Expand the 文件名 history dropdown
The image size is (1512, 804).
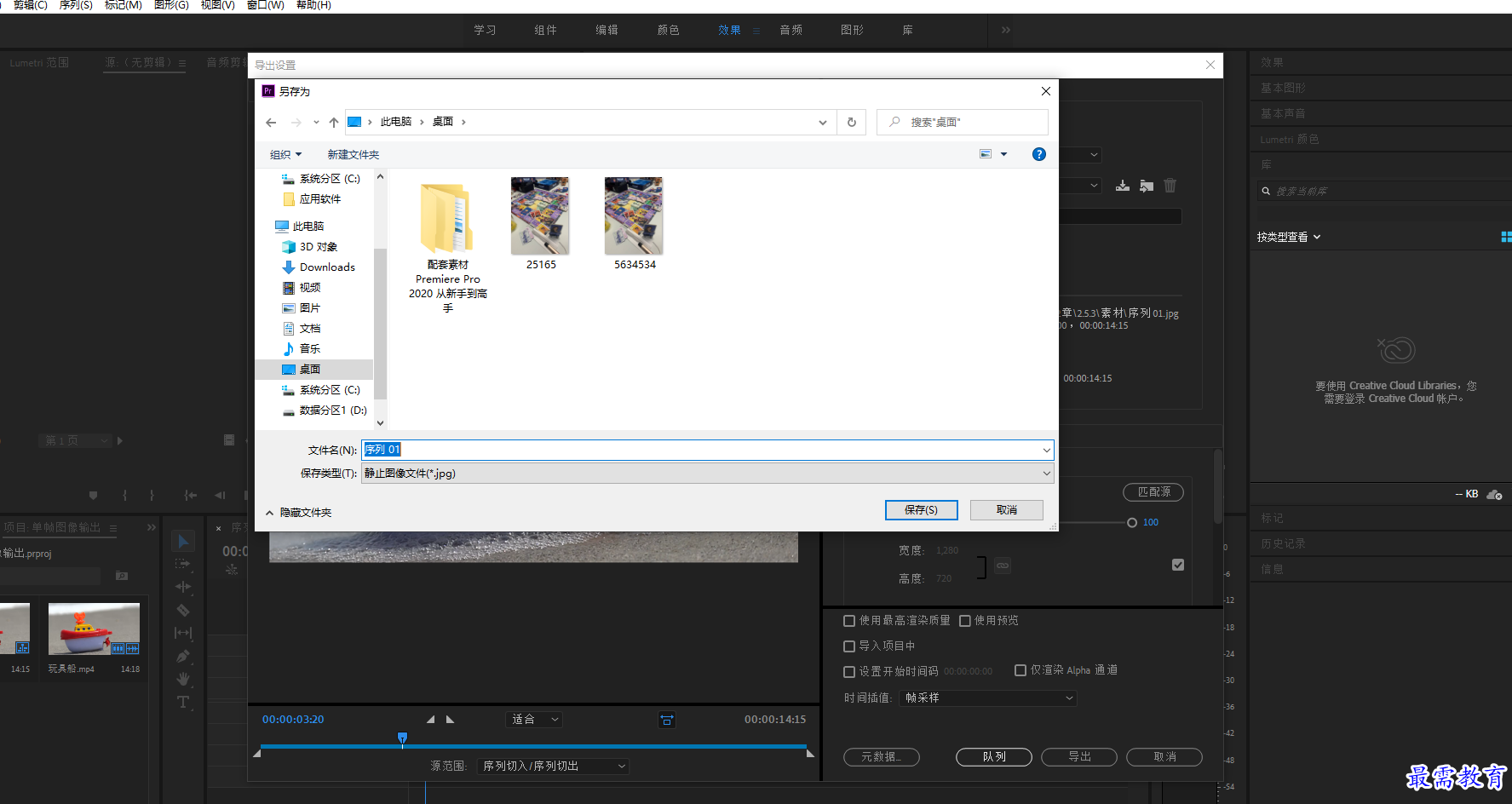point(1046,451)
